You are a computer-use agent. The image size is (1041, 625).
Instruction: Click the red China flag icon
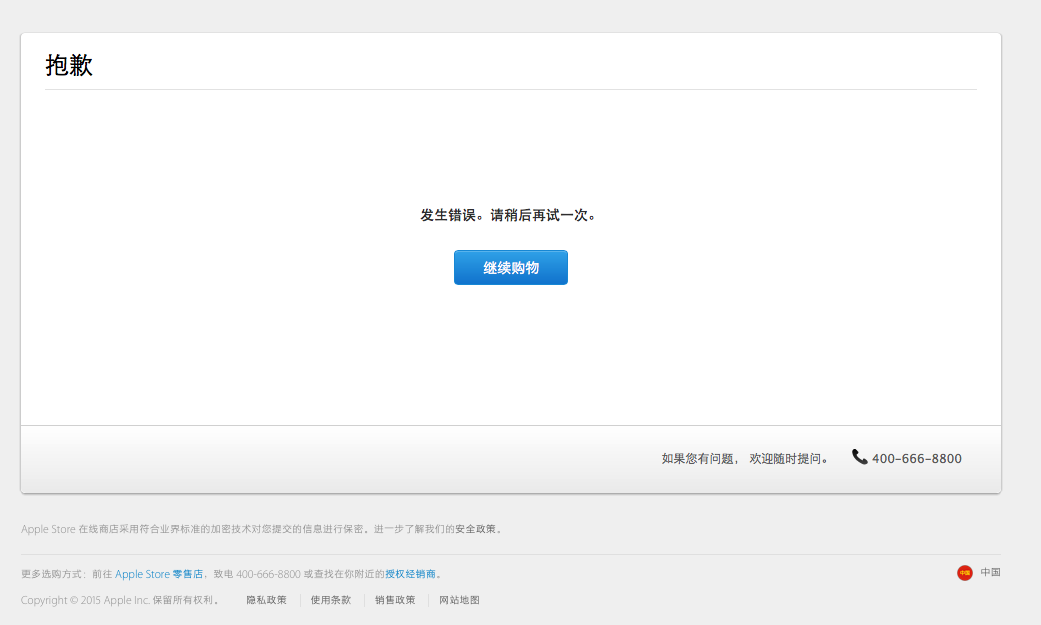pos(964,573)
